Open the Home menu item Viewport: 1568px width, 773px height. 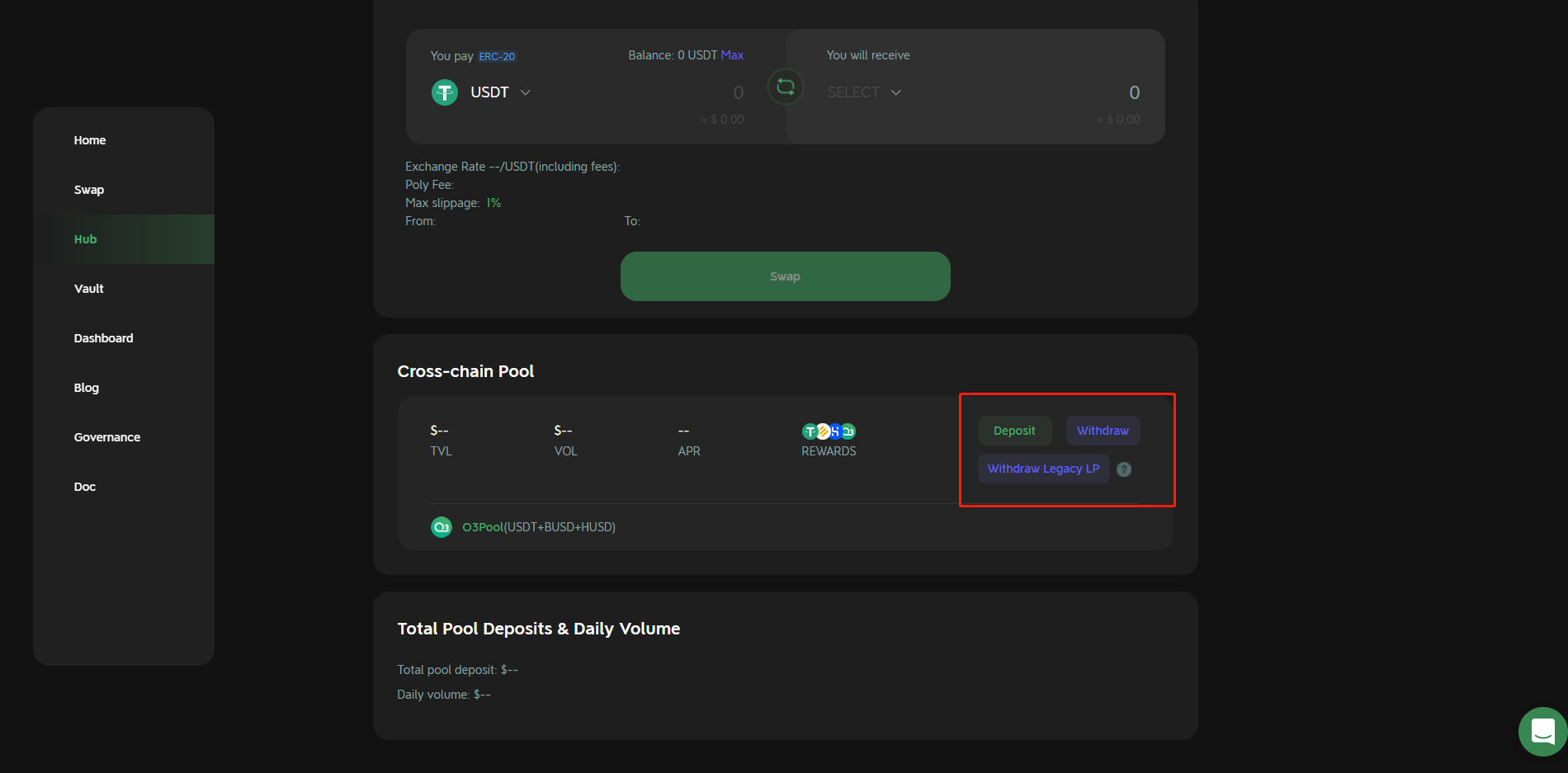tap(90, 140)
